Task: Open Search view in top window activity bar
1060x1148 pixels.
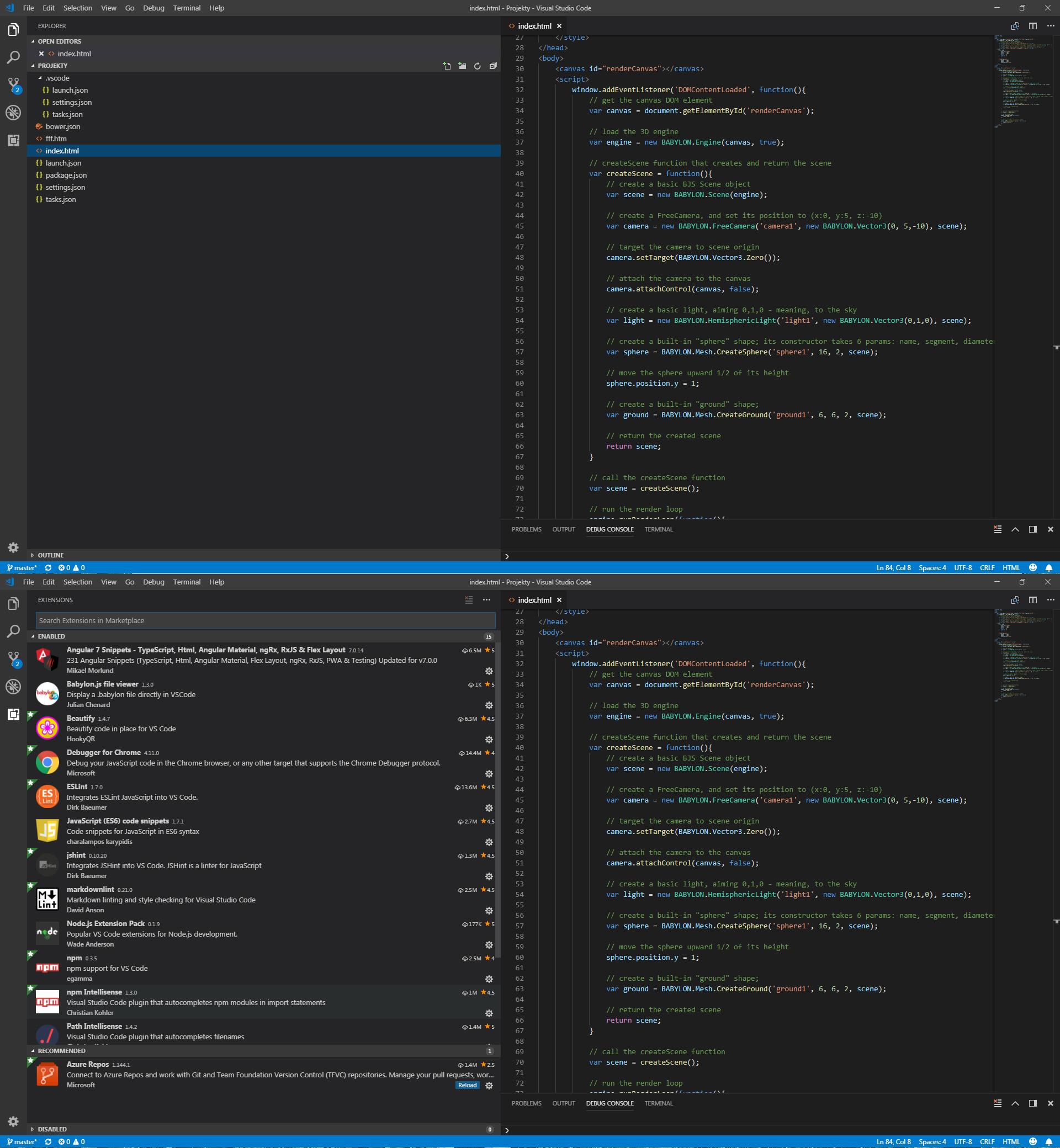Action: click(13, 57)
